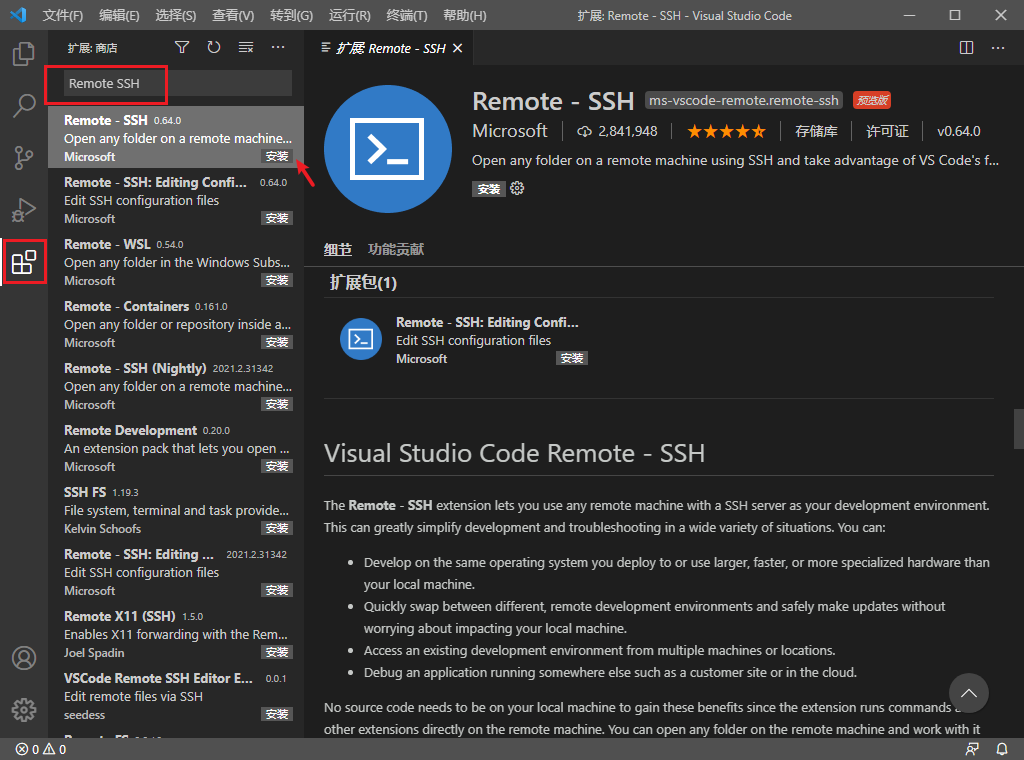The image size is (1024, 760).
Task: Clear extension search results icon
Action: click(x=246, y=47)
